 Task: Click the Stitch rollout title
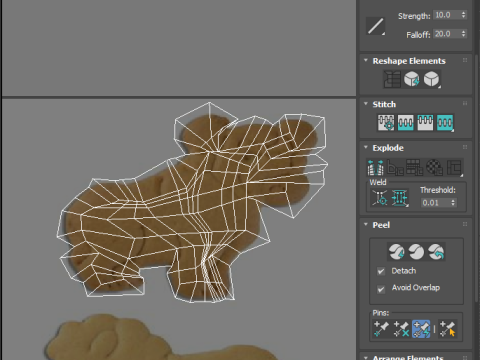coord(384,104)
